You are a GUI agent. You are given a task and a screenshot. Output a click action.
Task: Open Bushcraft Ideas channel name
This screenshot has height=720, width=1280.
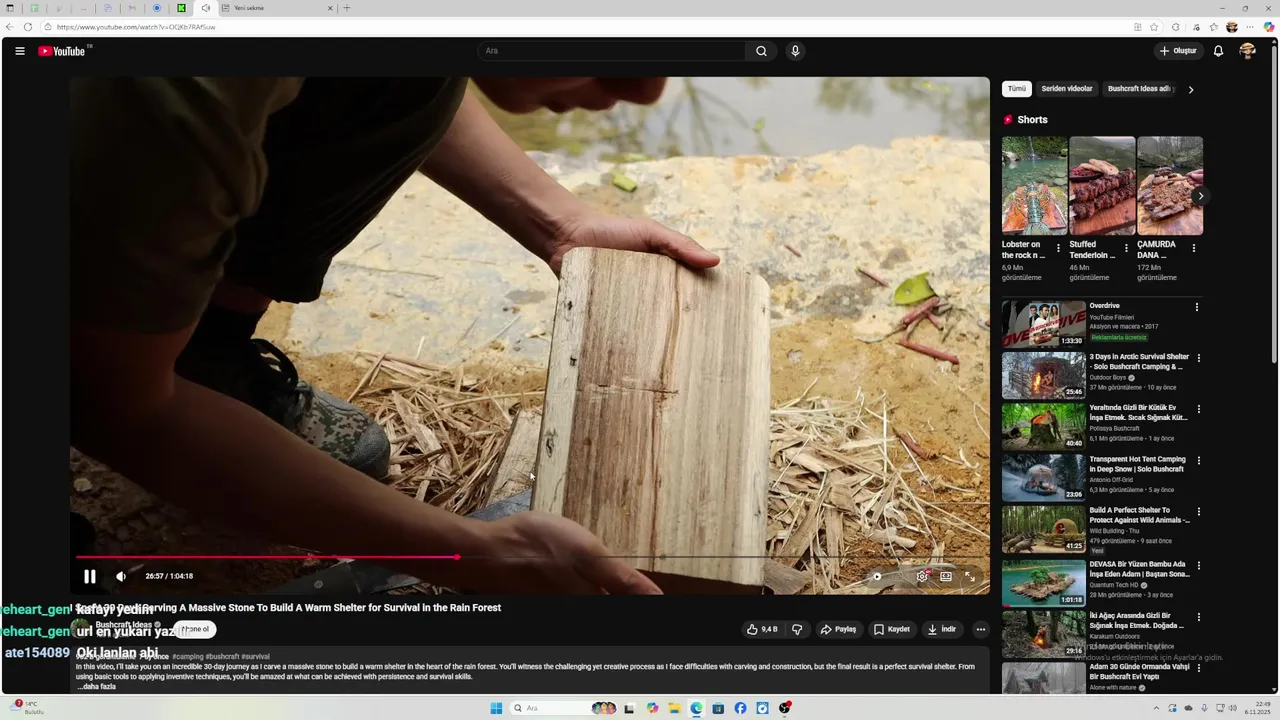click(124, 625)
